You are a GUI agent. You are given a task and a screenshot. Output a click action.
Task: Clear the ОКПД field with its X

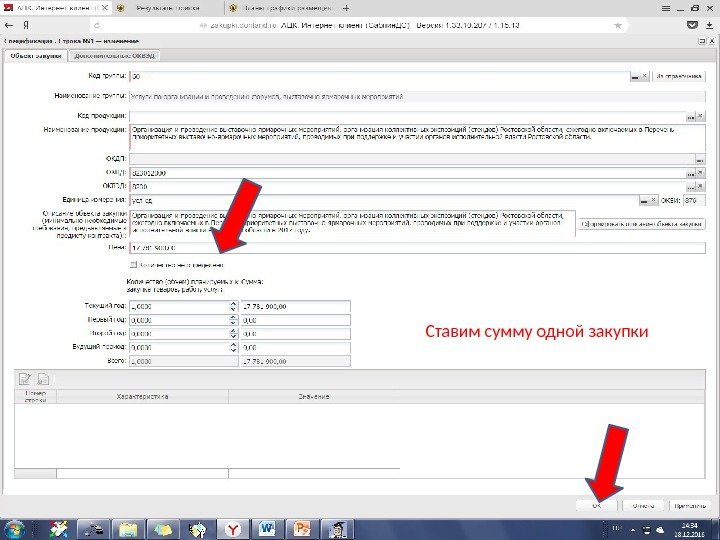coord(700,173)
